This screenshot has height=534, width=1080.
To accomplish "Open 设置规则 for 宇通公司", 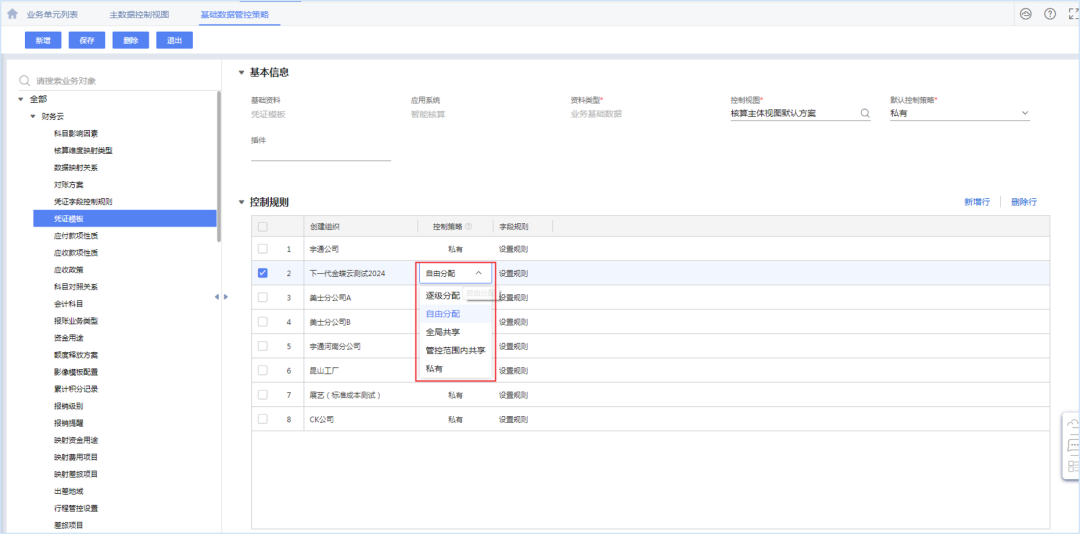I will [513, 249].
